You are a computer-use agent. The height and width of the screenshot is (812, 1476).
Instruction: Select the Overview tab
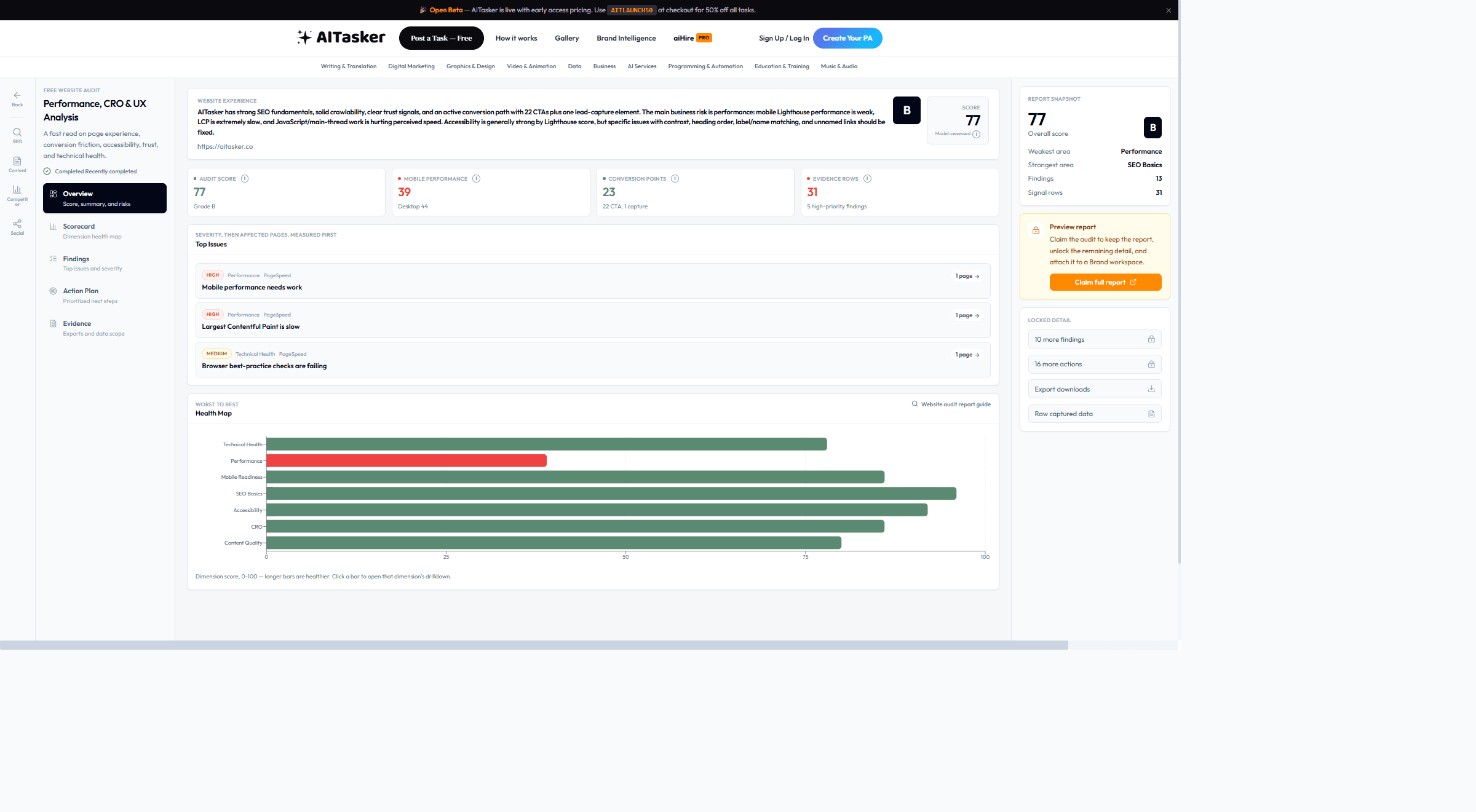coord(105,199)
